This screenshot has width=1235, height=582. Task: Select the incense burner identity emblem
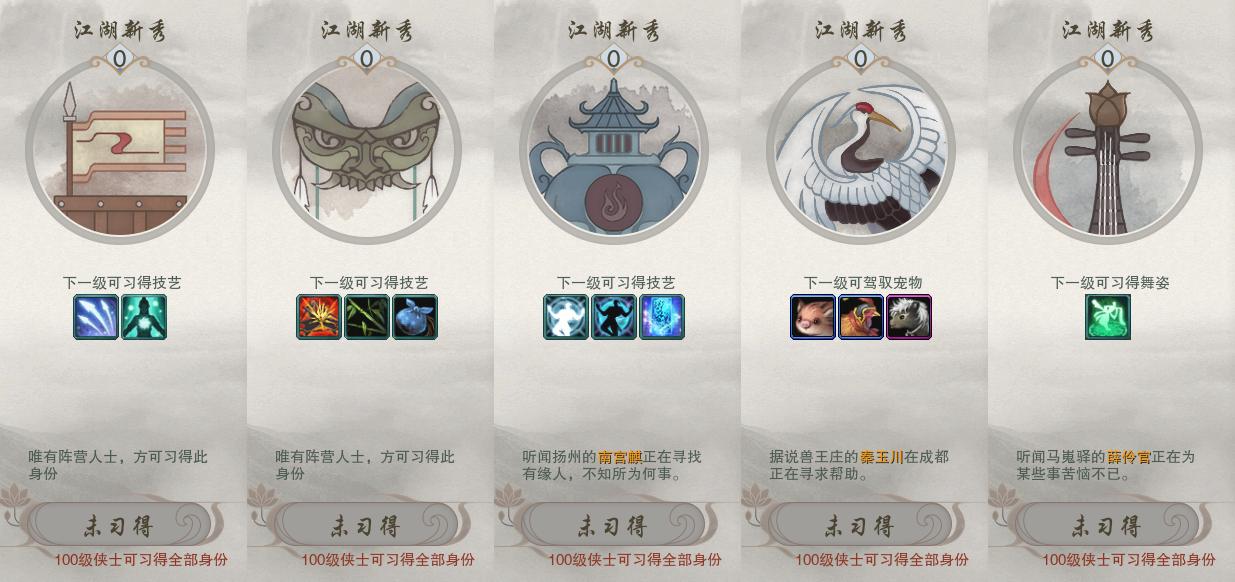click(614, 150)
